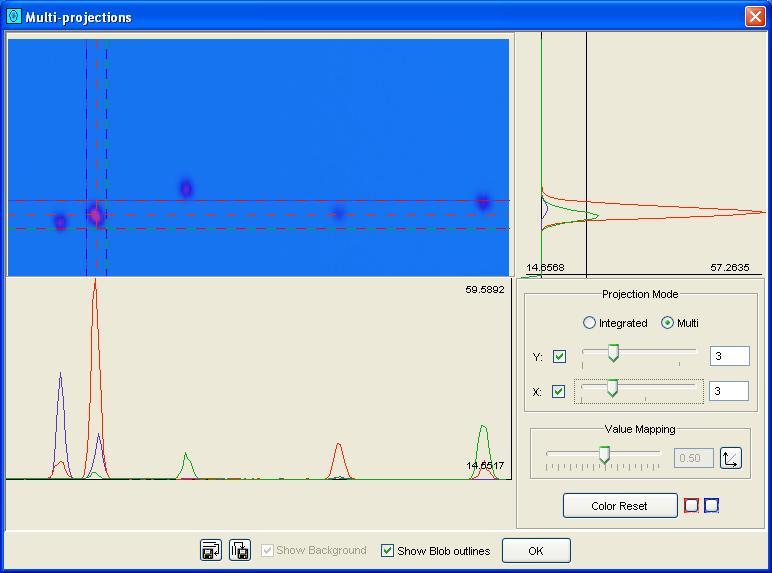The image size is (772, 573).
Task: Toggle Show Blob outlines checkbox
Action: tap(388, 551)
